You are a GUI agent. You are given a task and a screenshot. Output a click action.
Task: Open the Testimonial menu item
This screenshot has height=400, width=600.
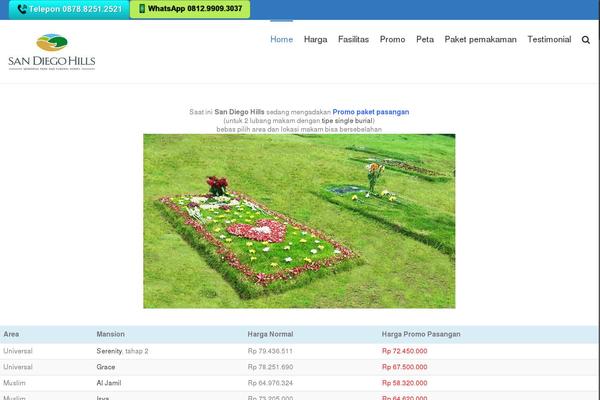coord(549,39)
